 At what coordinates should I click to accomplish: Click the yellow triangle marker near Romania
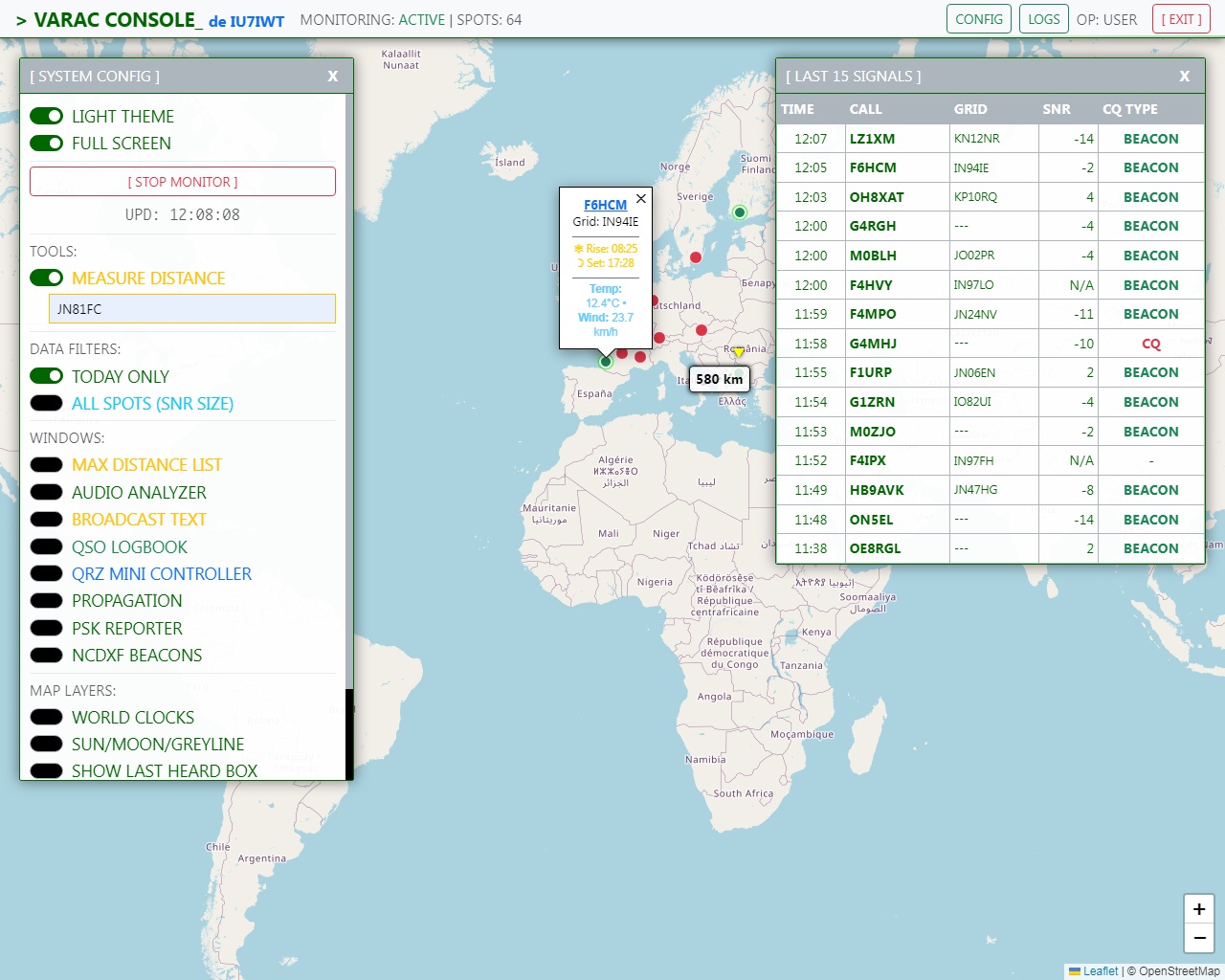click(x=739, y=352)
